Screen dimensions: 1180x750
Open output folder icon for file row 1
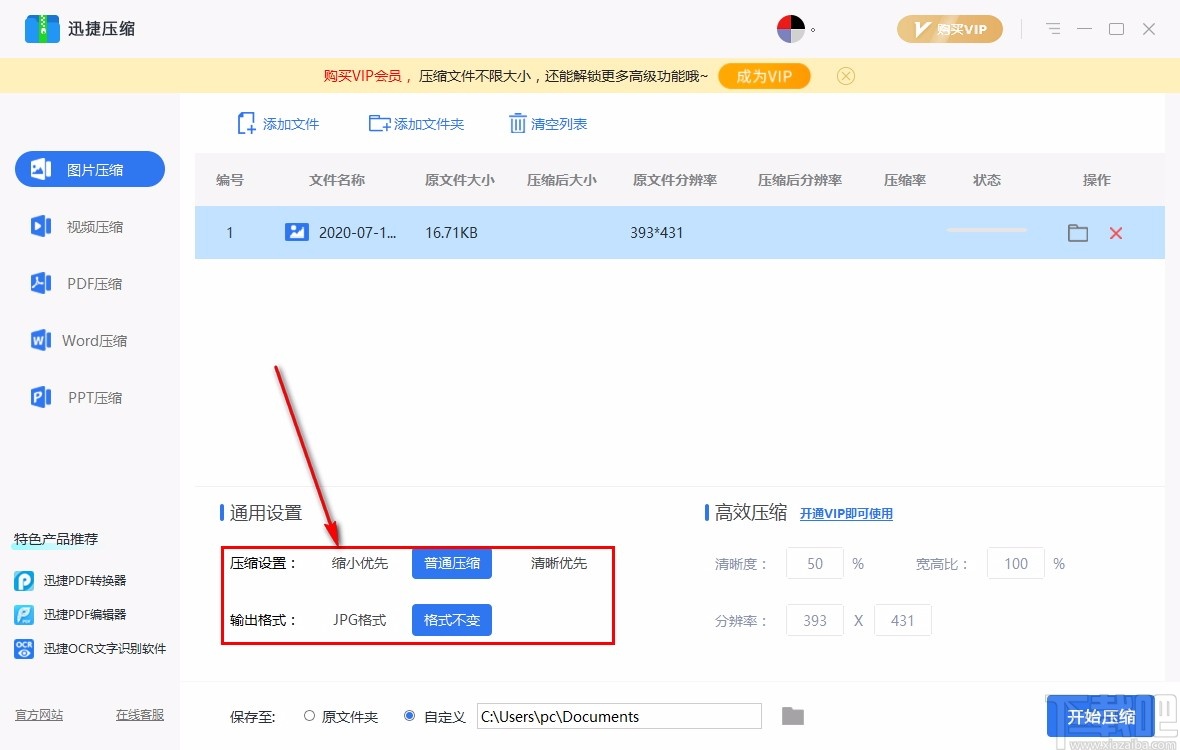click(1077, 232)
